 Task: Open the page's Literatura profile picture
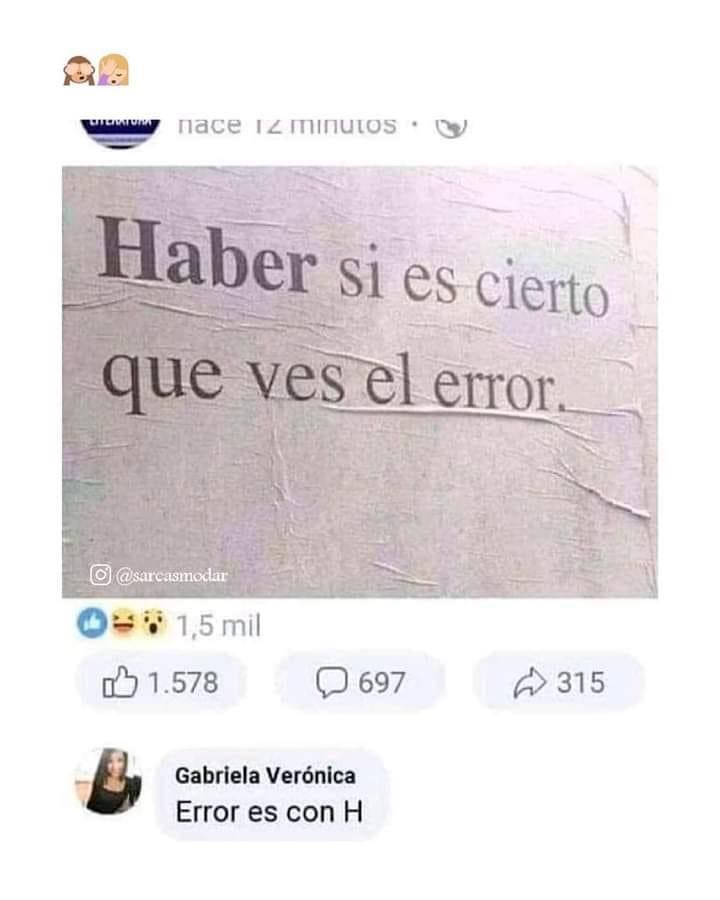(121, 132)
